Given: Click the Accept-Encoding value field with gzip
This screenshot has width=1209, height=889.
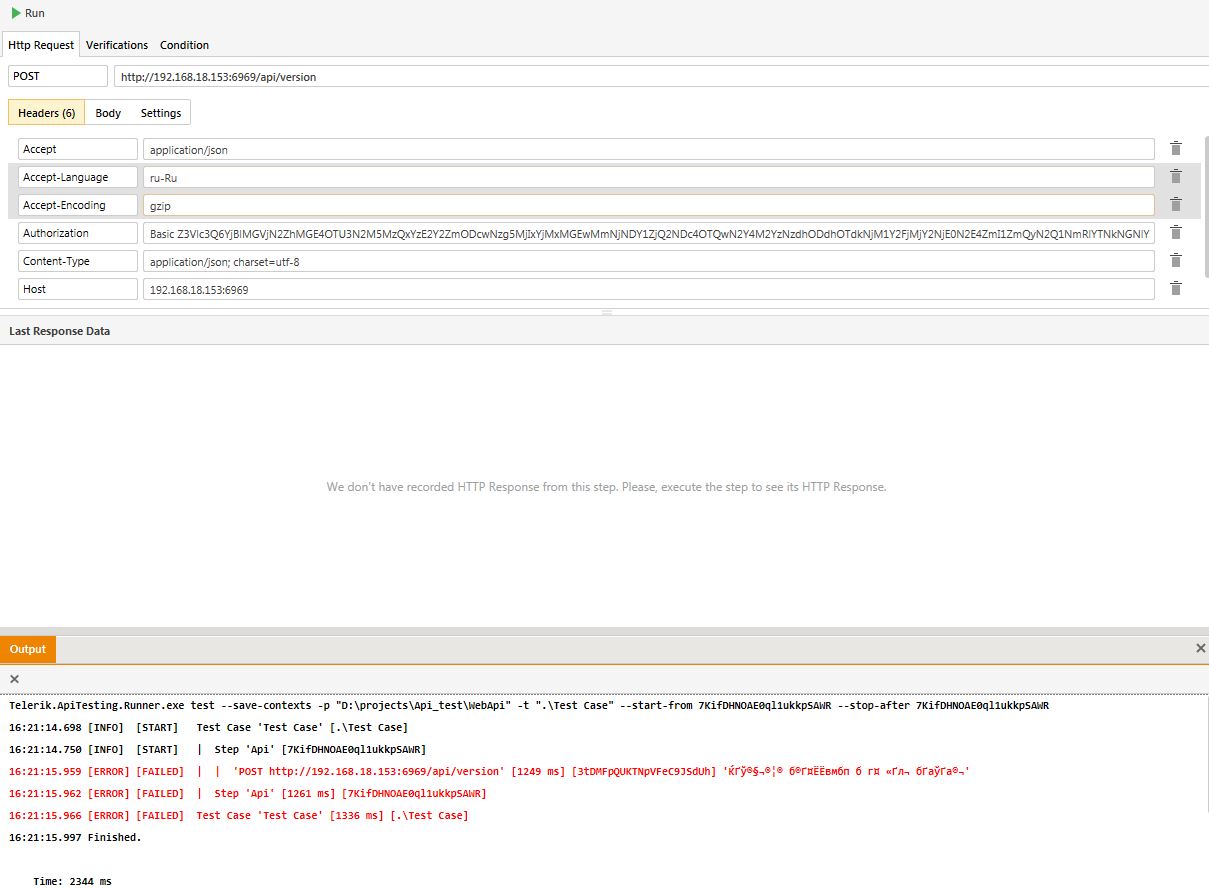Looking at the screenshot, I should coord(648,205).
